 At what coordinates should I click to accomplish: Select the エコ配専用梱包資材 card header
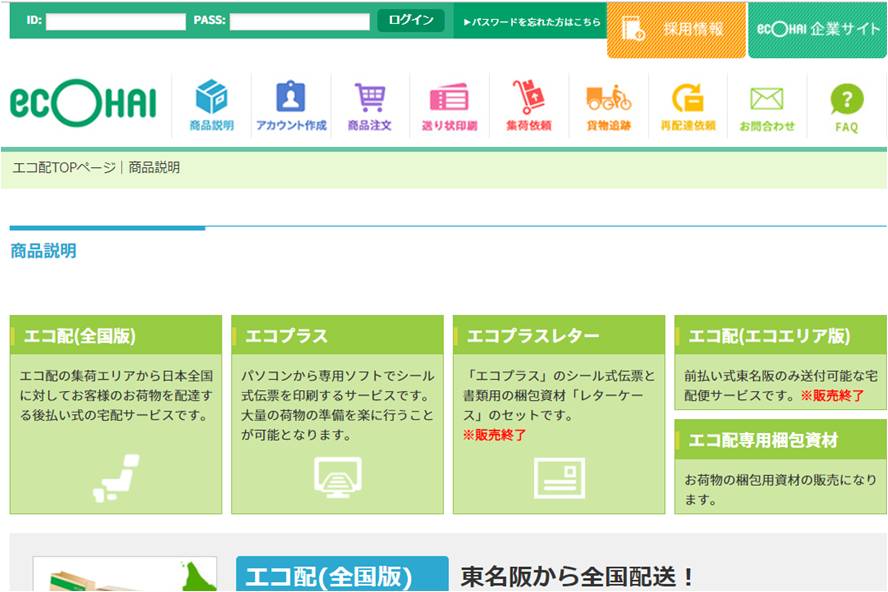click(780, 440)
